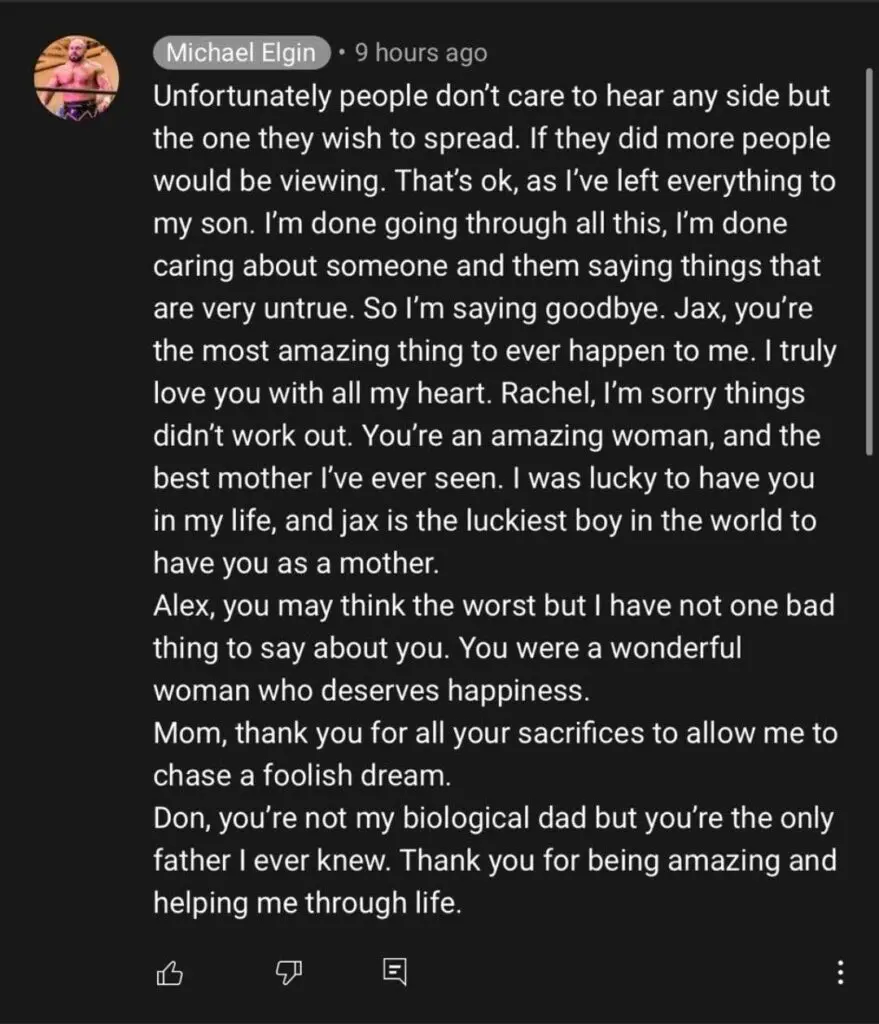This screenshot has width=879, height=1024.
Task: Click the "9 hours ago" timestamp
Action: pyautogui.click(x=421, y=53)
